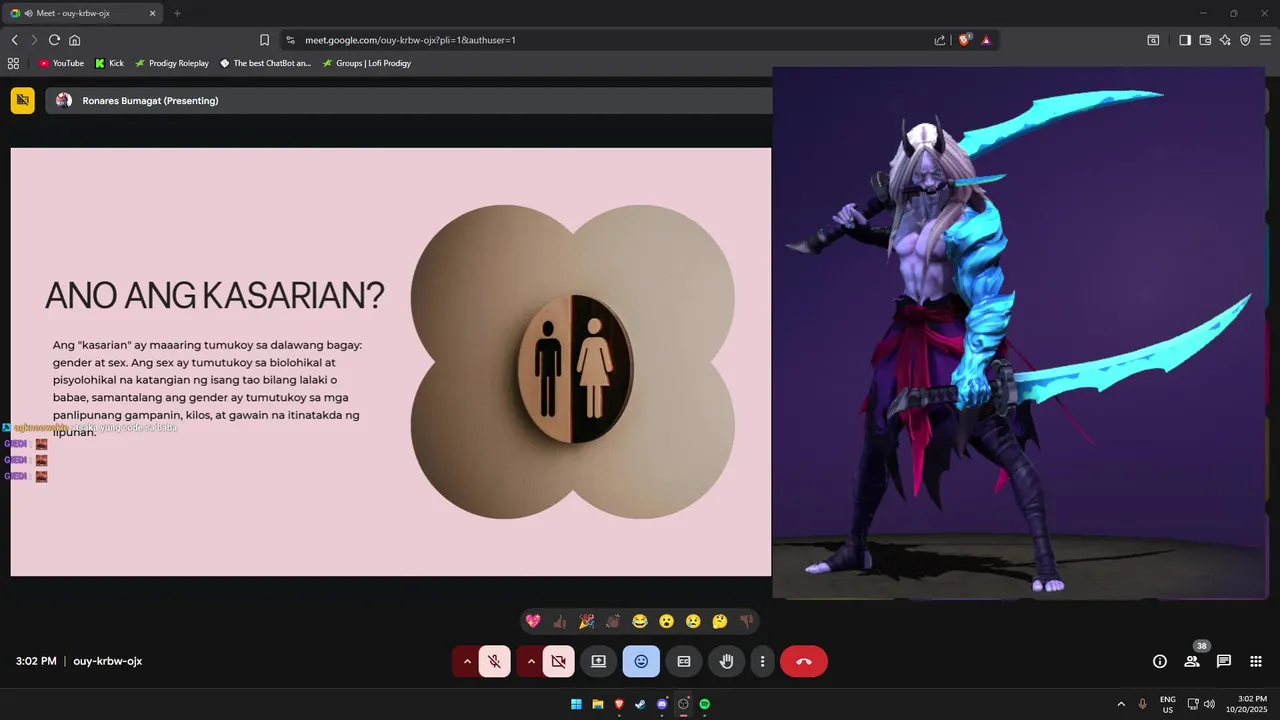Image resolution: width=1280 pixels, height=720 pixels.
Task: Toggle the emoji reactions bar
Action: (641, 661)
